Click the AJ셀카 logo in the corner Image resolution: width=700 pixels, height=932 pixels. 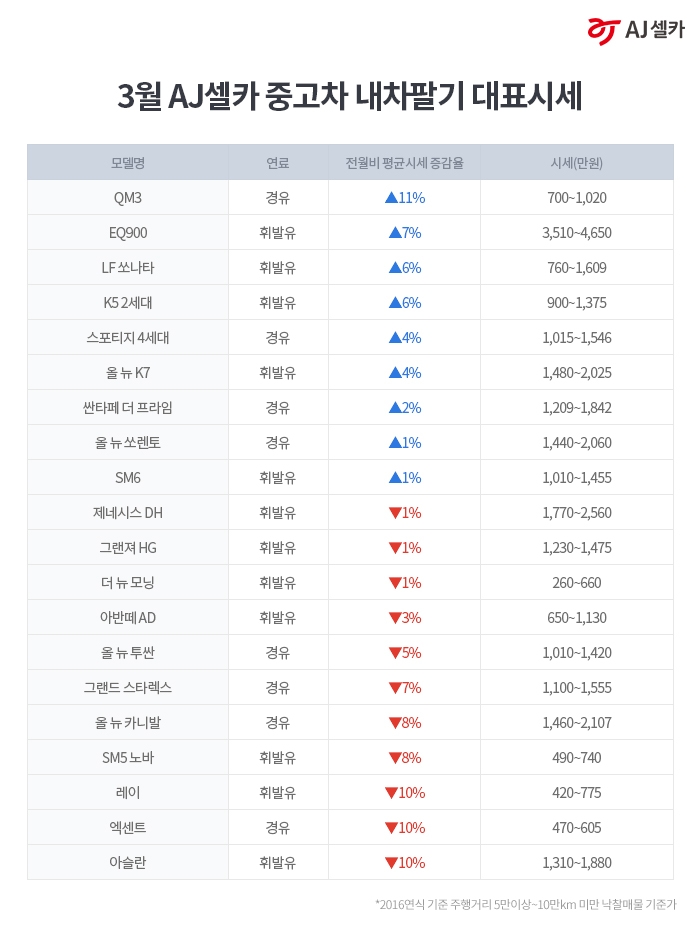[x=636, y=31]
